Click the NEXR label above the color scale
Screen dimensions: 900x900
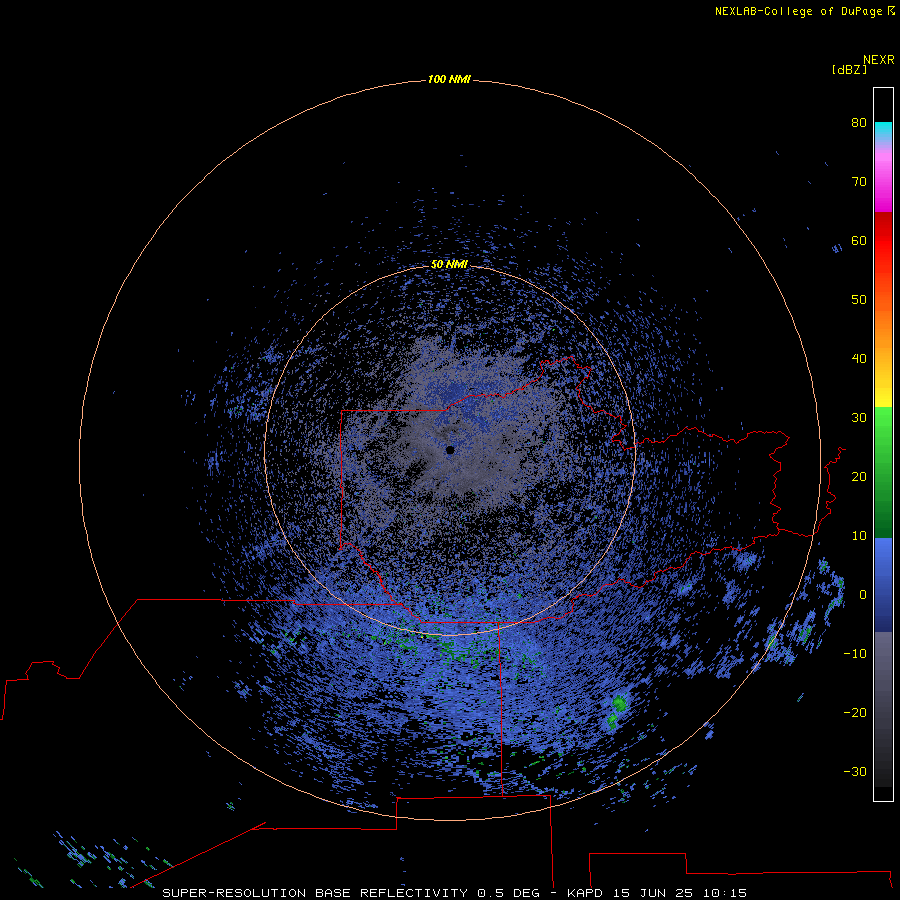pos(879,60)
